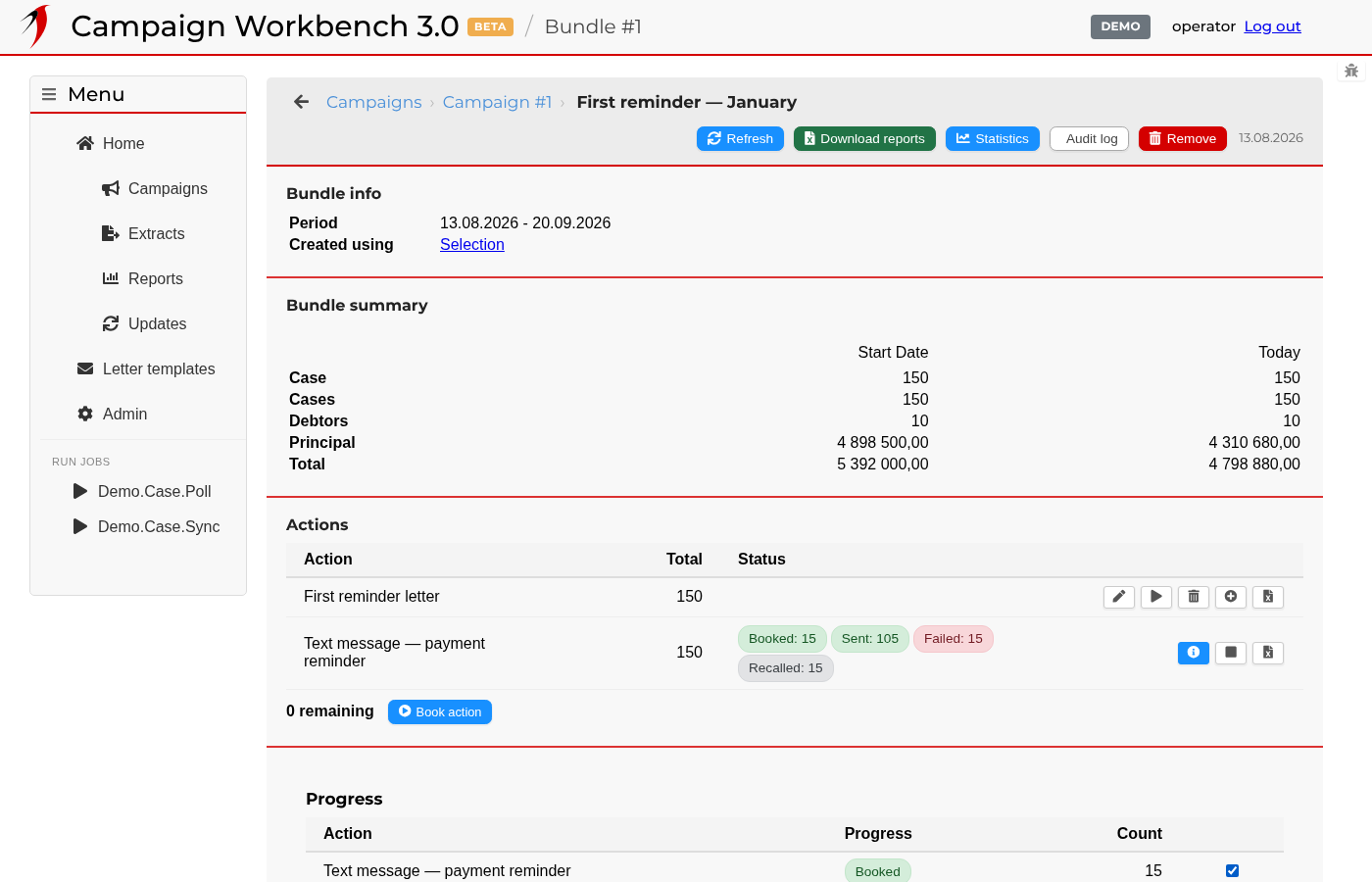
Task: Click the Recalled: 15 status badge
Action: point(786,668)
